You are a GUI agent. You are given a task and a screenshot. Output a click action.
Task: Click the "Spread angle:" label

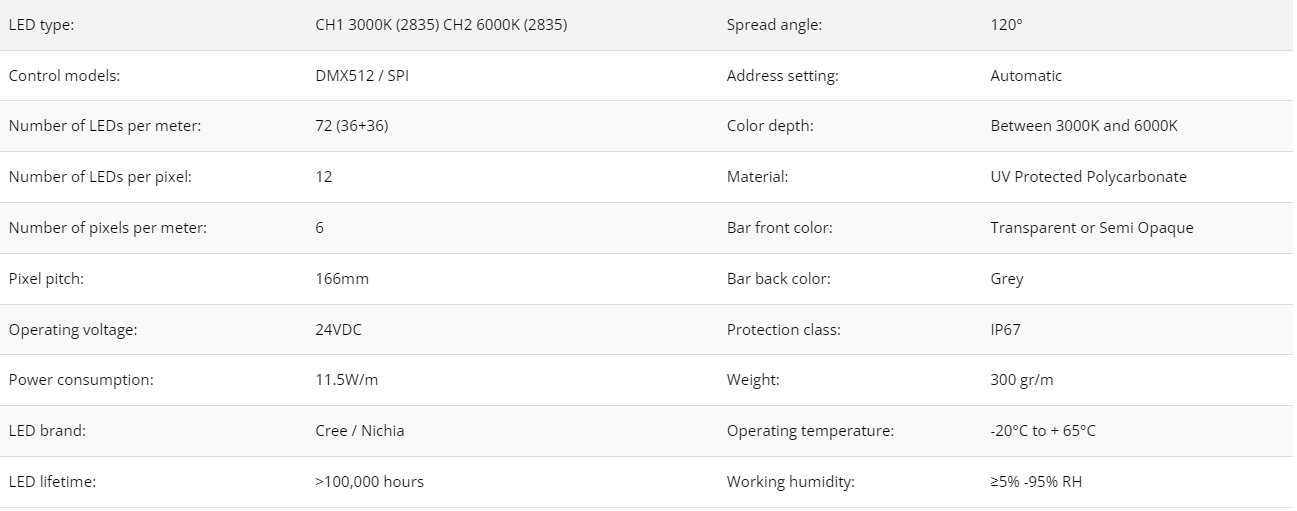[x=774, y=25]
